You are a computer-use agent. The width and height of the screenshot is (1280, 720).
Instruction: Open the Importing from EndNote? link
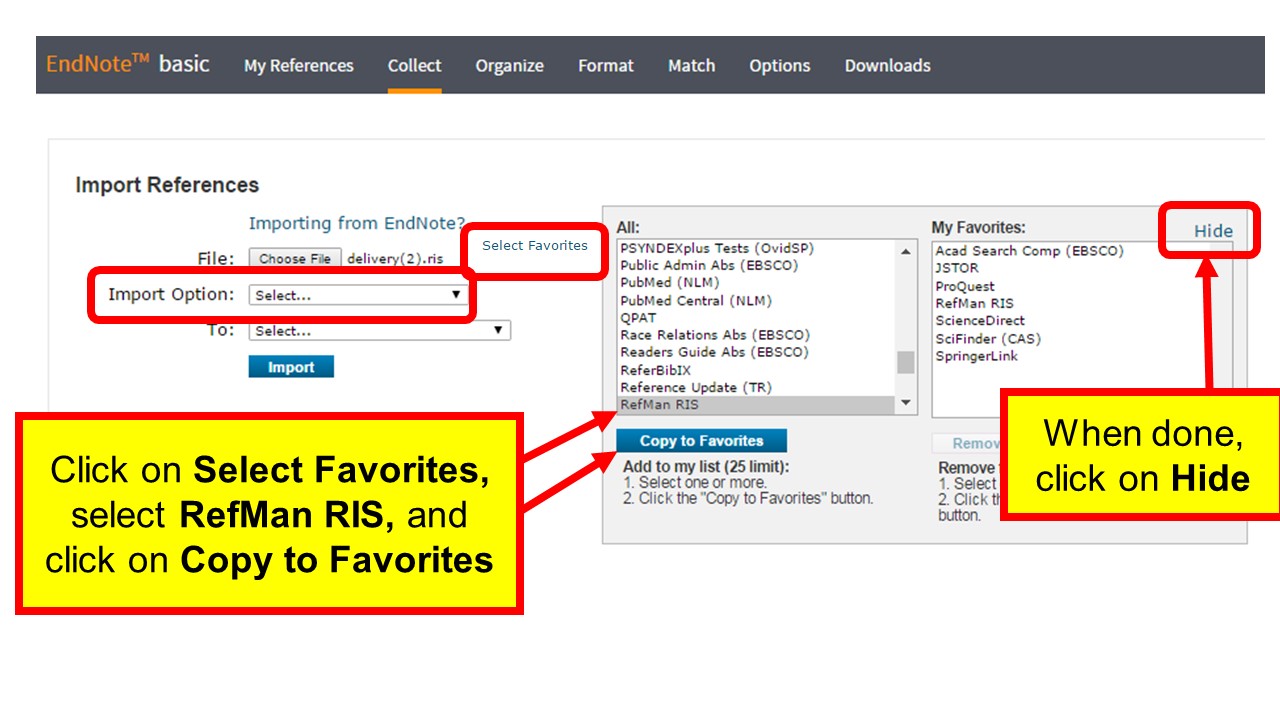357,223
